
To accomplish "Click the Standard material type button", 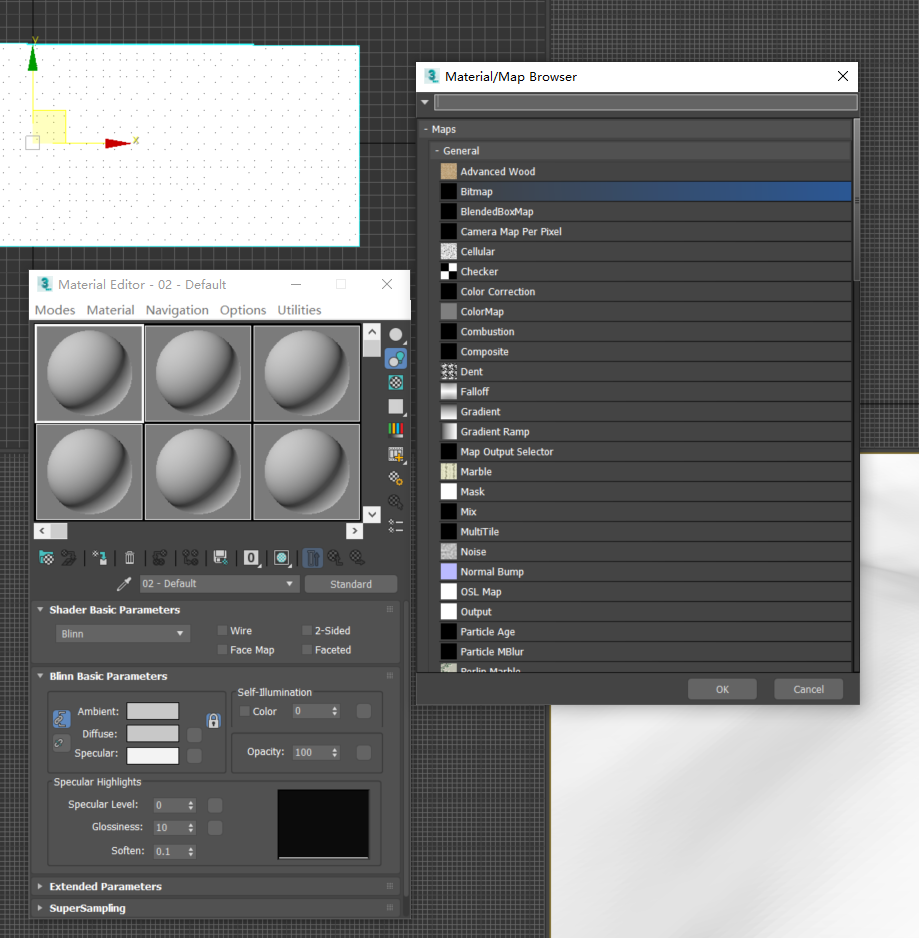I will tap(350, 583).
